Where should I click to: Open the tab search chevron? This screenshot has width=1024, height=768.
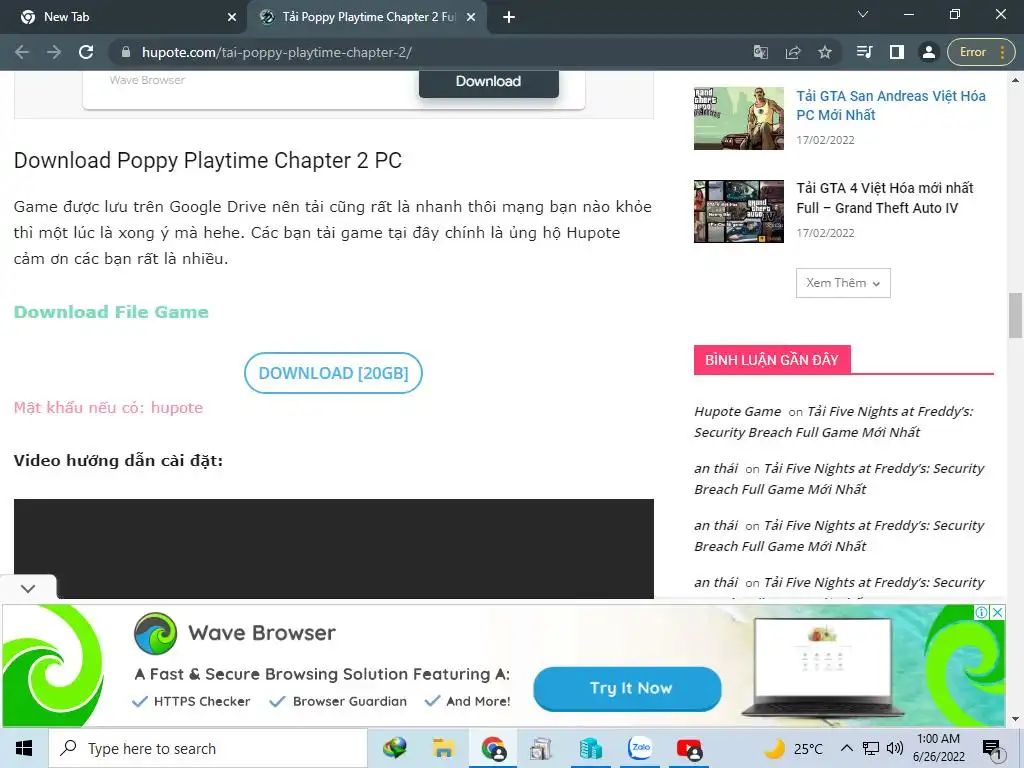tap(863, 14)
